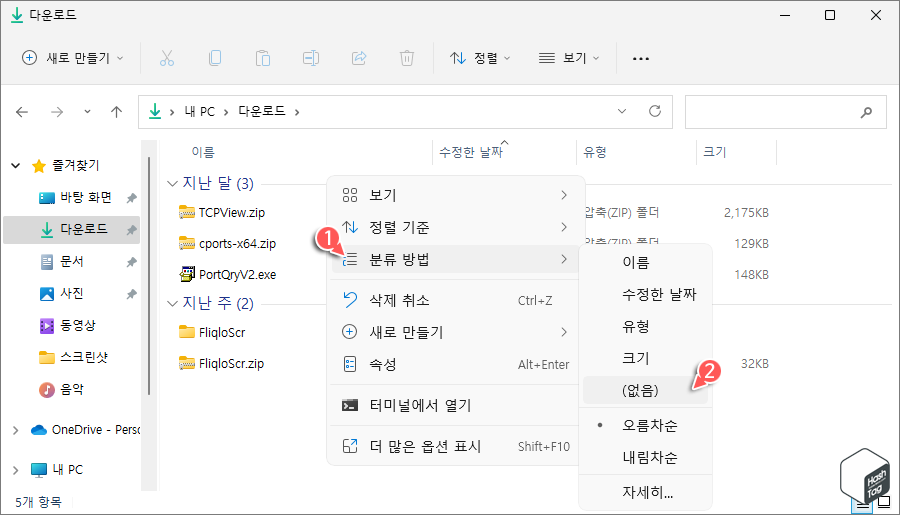This screenshot has height=515, width=900.
Task: Click the Paste clipboard icon
Action: coord(263,58)
